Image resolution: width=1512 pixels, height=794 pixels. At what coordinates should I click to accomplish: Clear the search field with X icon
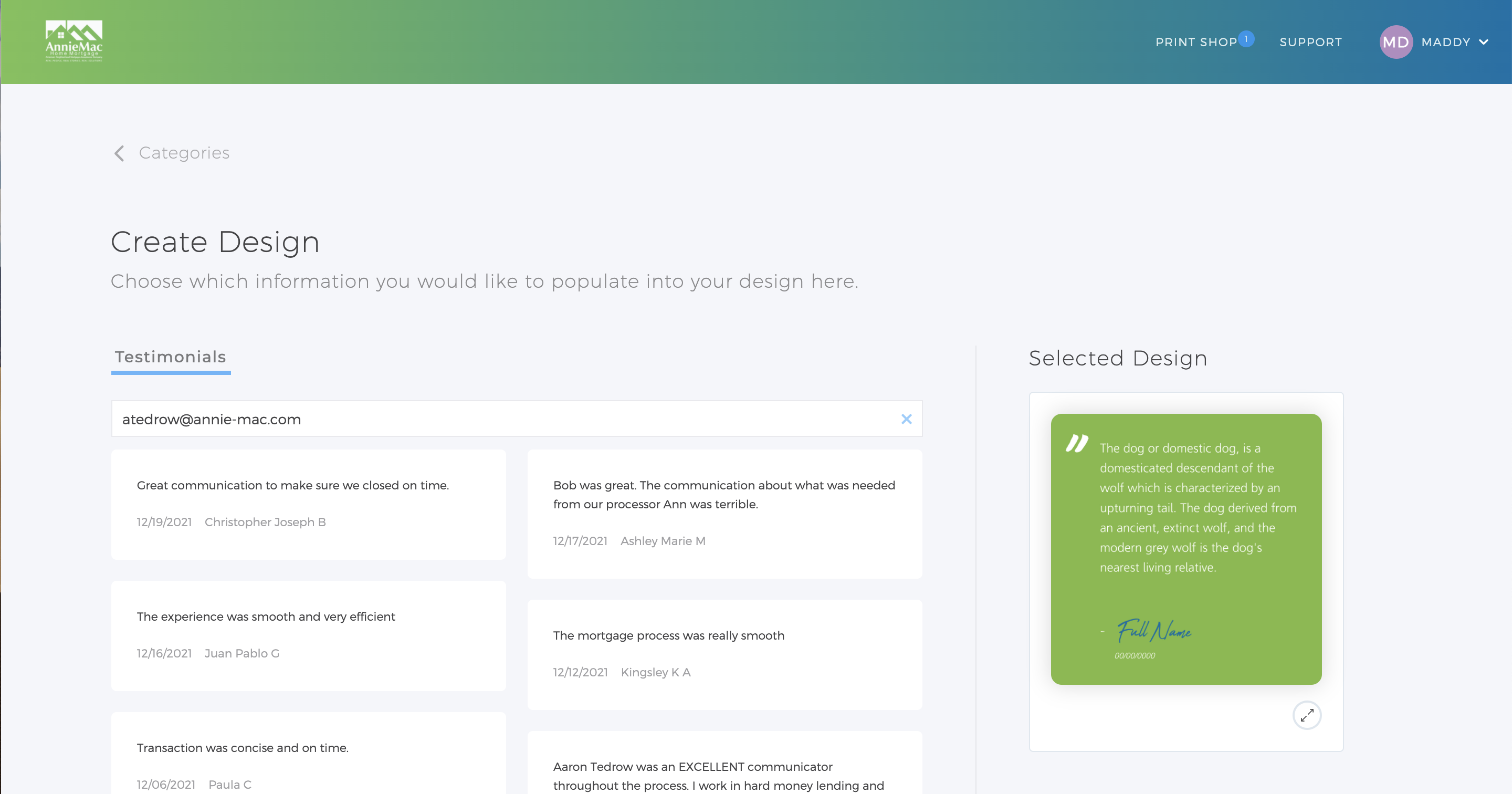coord(906,419)
